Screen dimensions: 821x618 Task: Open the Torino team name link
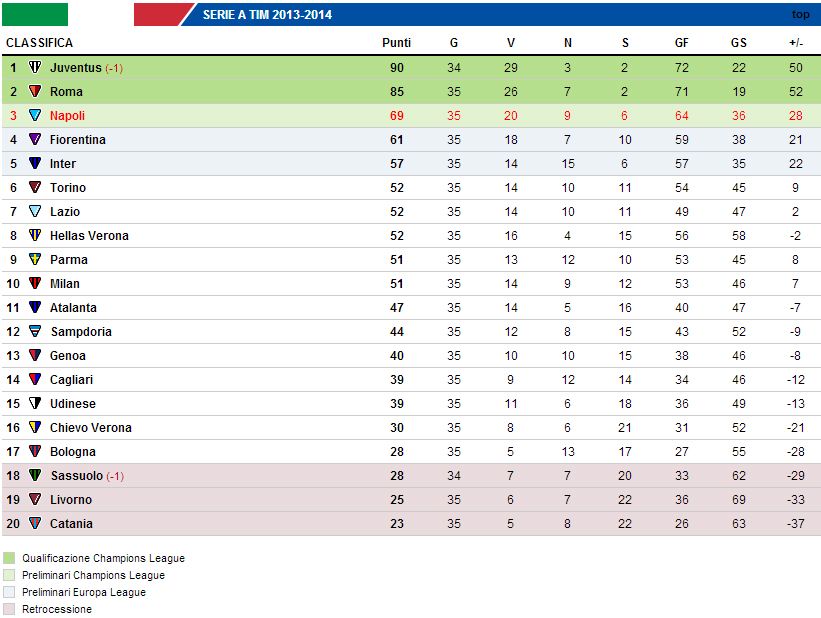click(x=68, y=187)
